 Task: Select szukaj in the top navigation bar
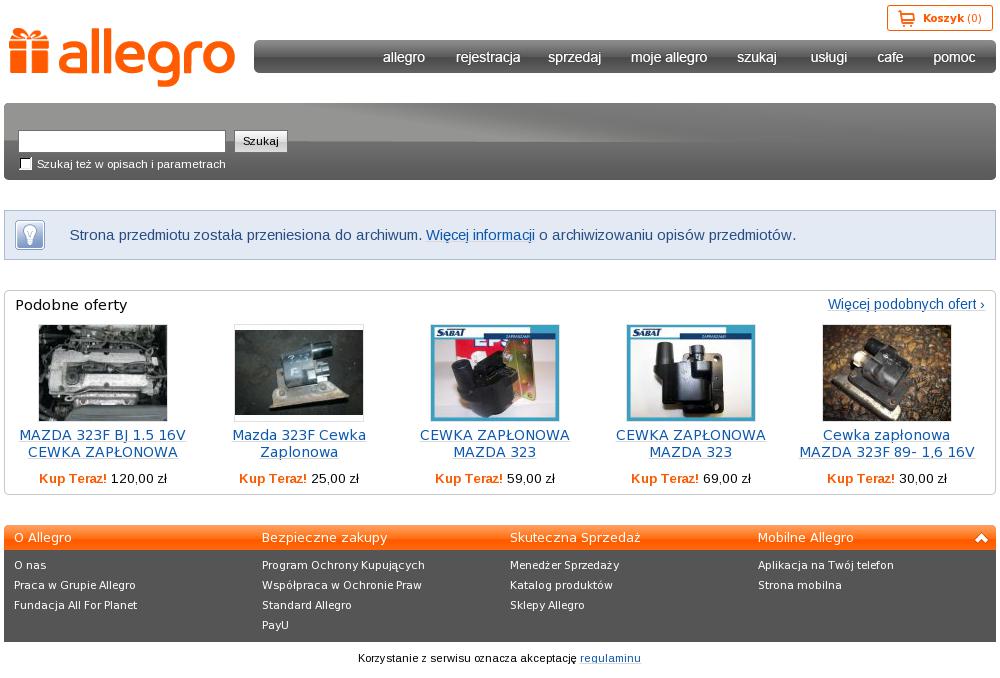pyautogui.click(x=757, y=57)
